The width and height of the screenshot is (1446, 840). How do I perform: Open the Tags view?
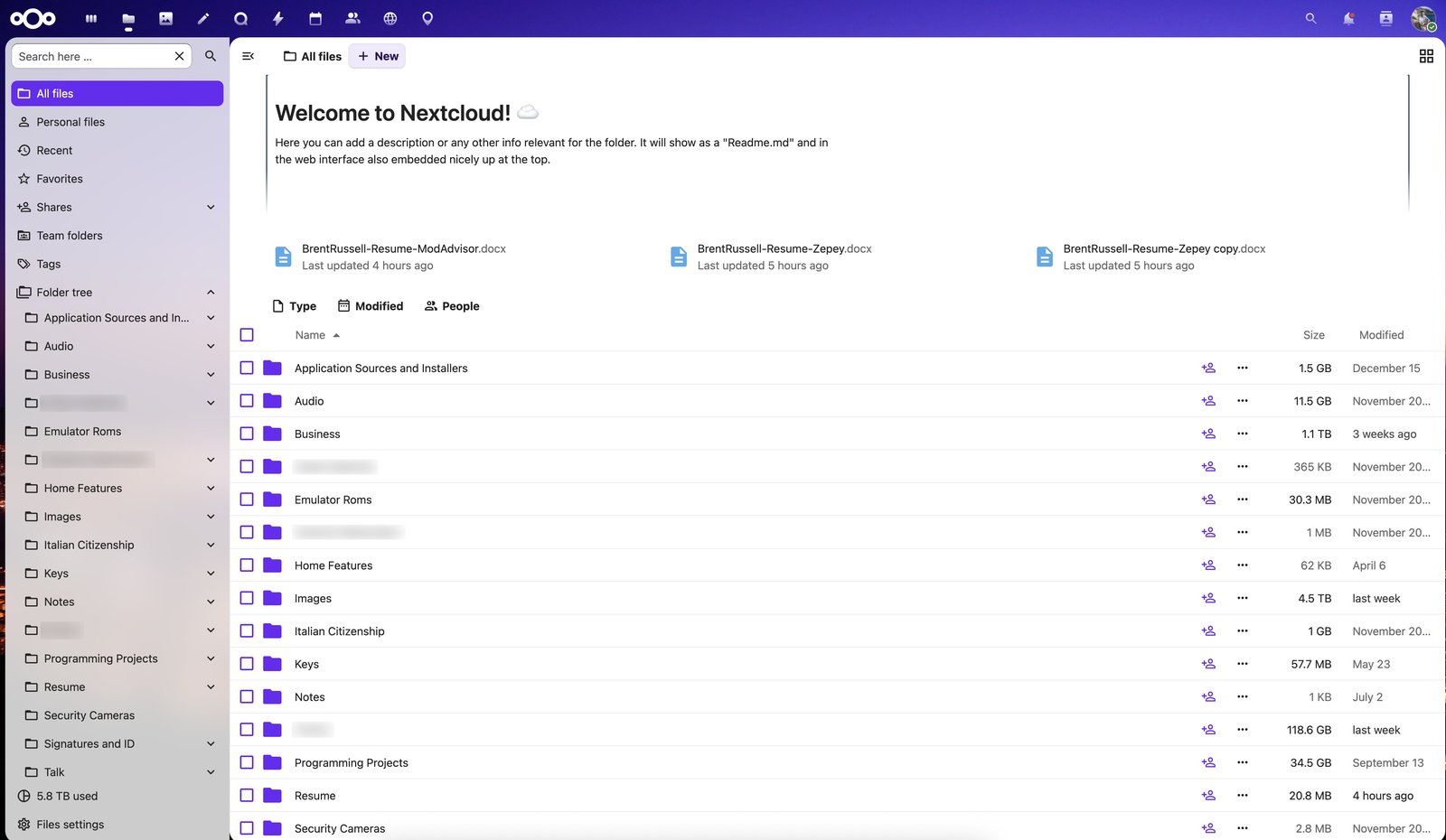tap(117, 264)
